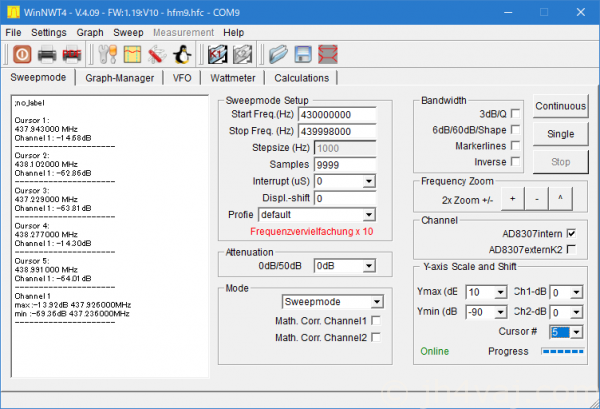The width and height of the screenshot is (600, 409).
Task: Switch to the VFO tab
Action: click(182, 78)
